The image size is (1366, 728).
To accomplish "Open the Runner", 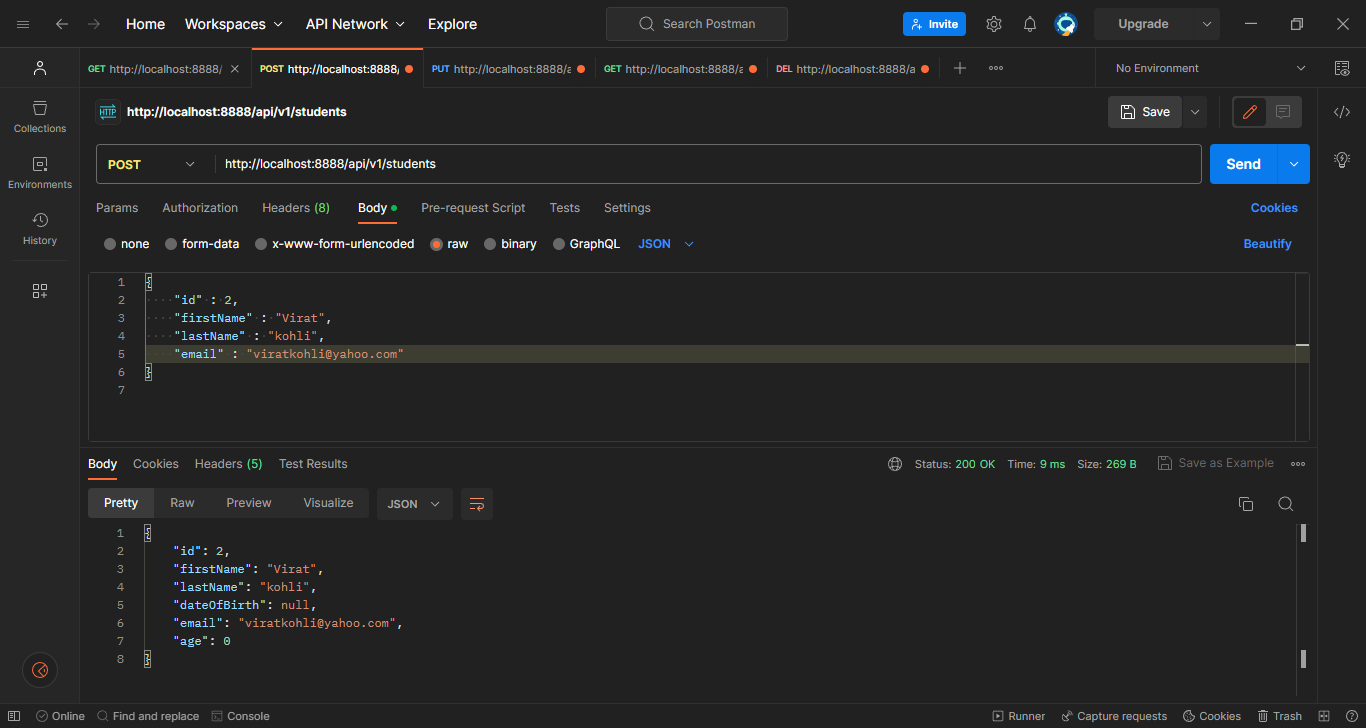I will tap(1019, 715).
